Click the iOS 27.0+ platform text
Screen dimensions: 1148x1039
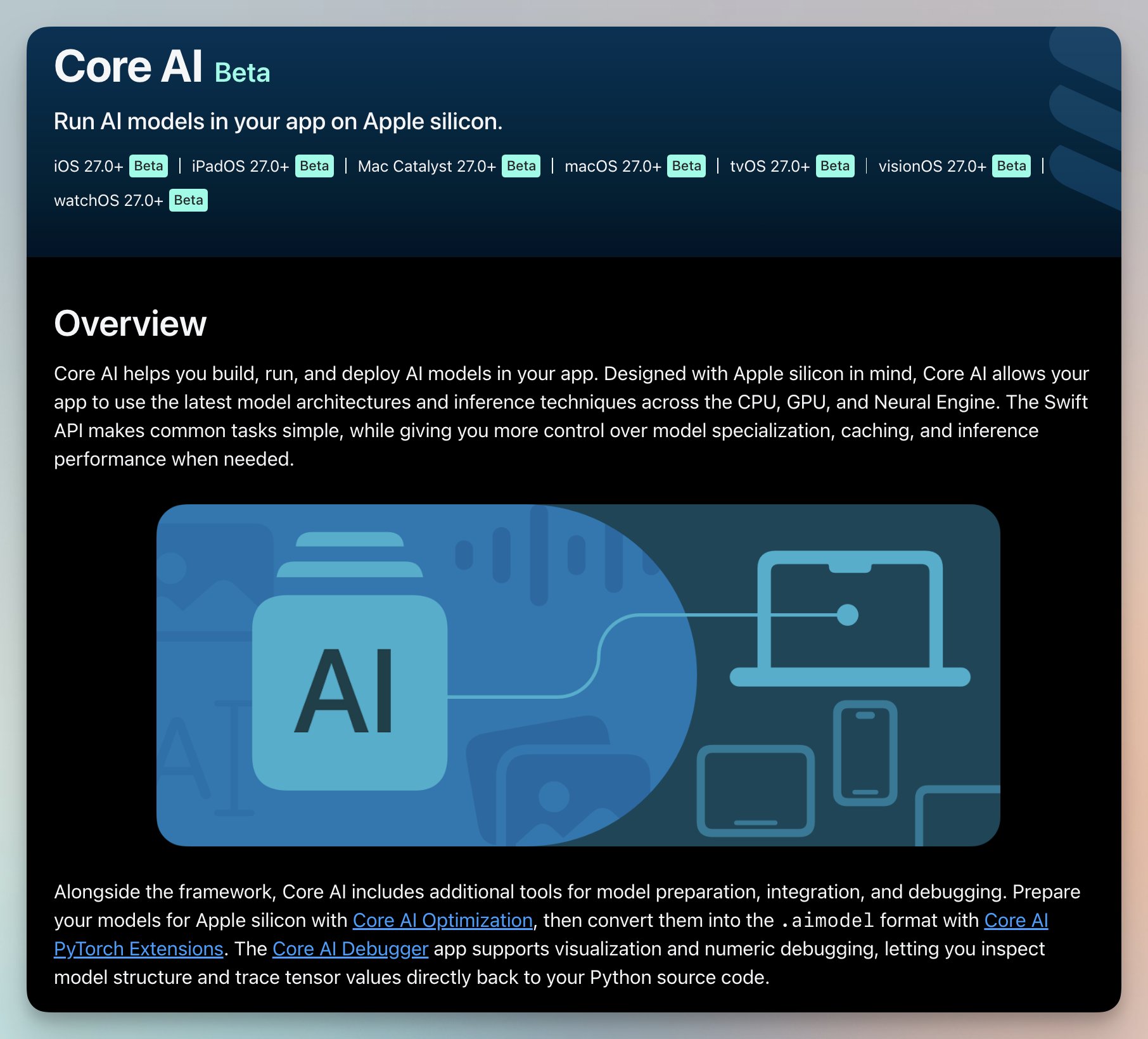click(89, 166)
